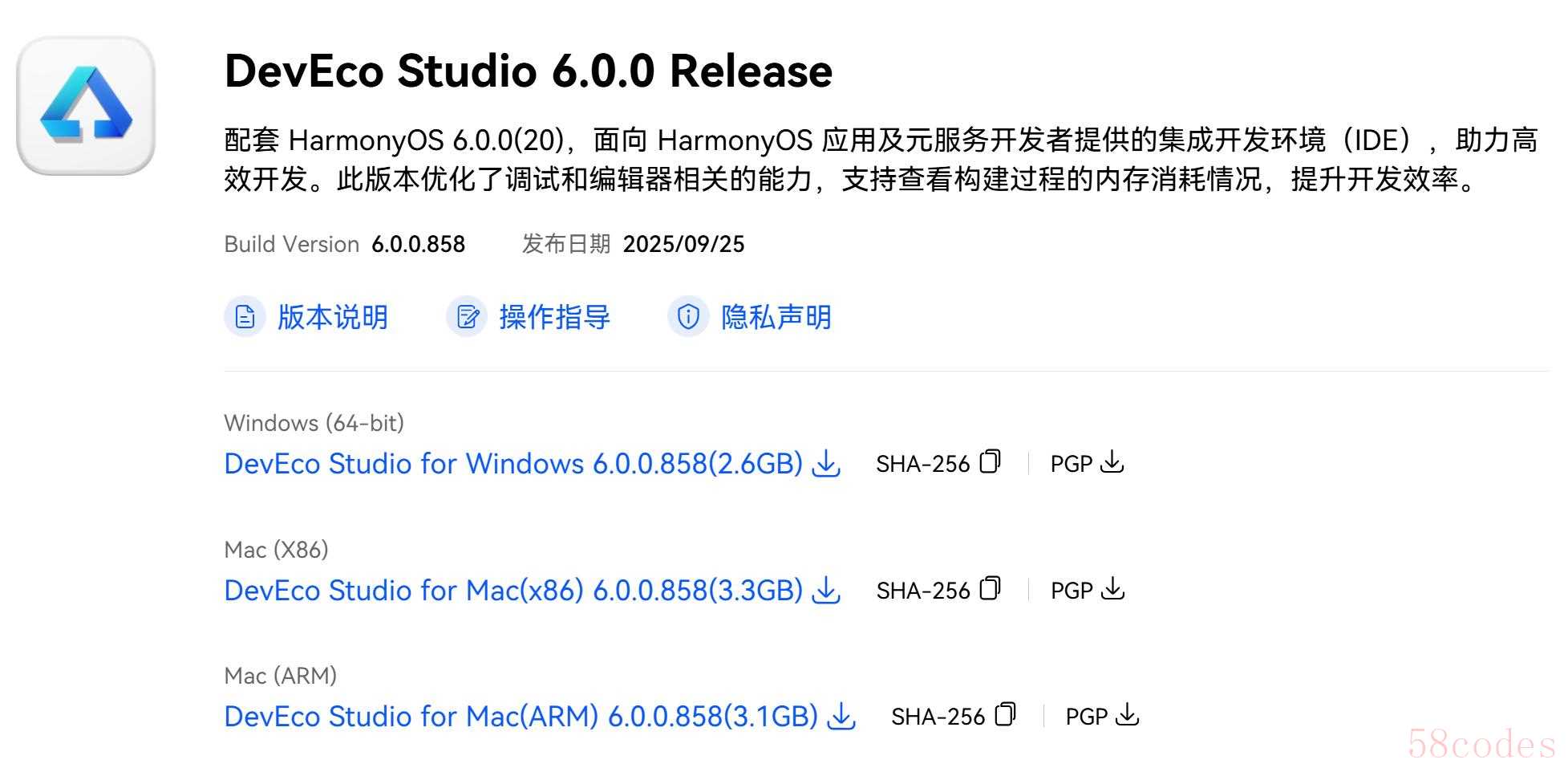This screenshot has width=1568, height=768.
Task: Click the Mac(x86) installer download arrow icon
Action: coord(826,591)
